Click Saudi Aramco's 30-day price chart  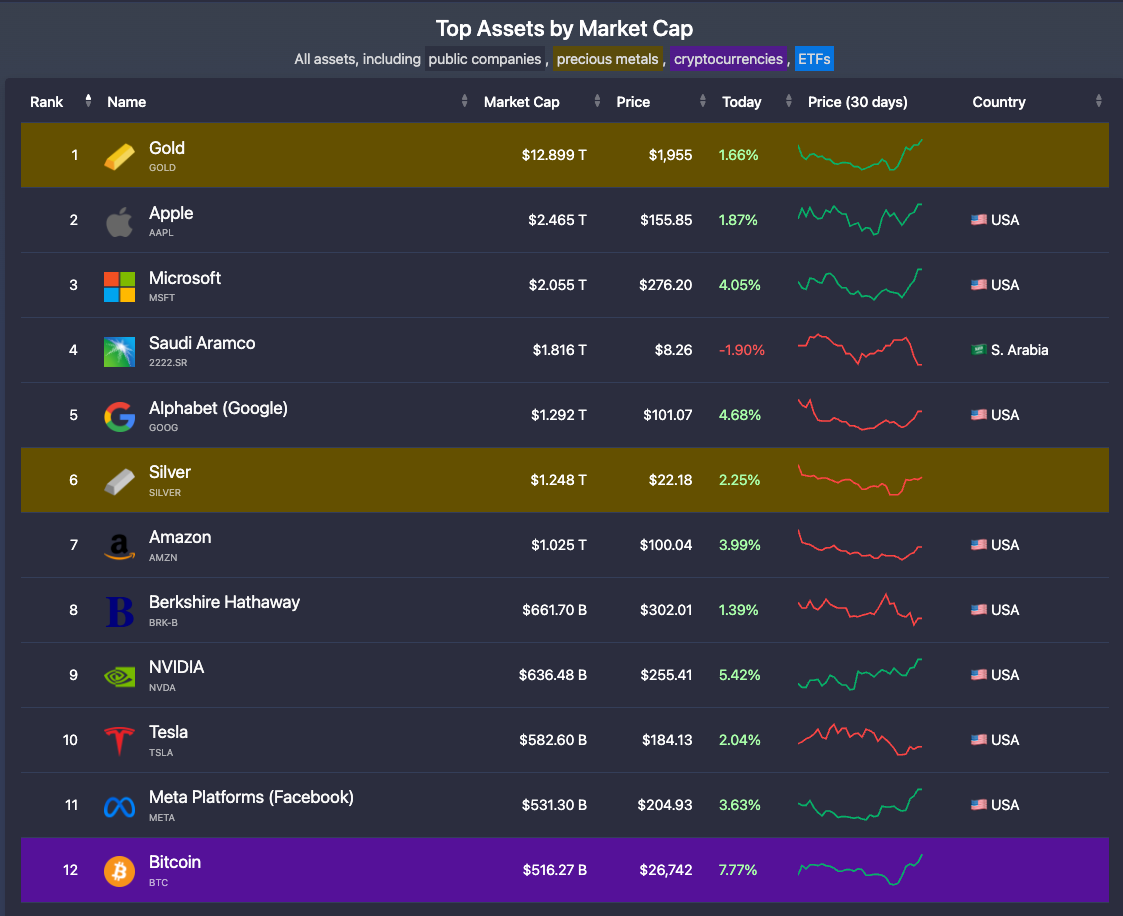click(860, 349)
